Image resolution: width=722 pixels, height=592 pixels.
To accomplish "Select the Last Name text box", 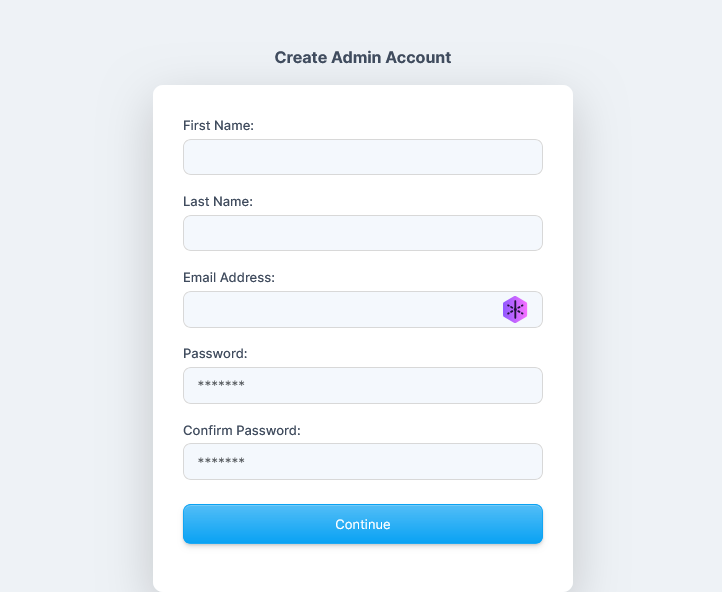I will (363, 233).
